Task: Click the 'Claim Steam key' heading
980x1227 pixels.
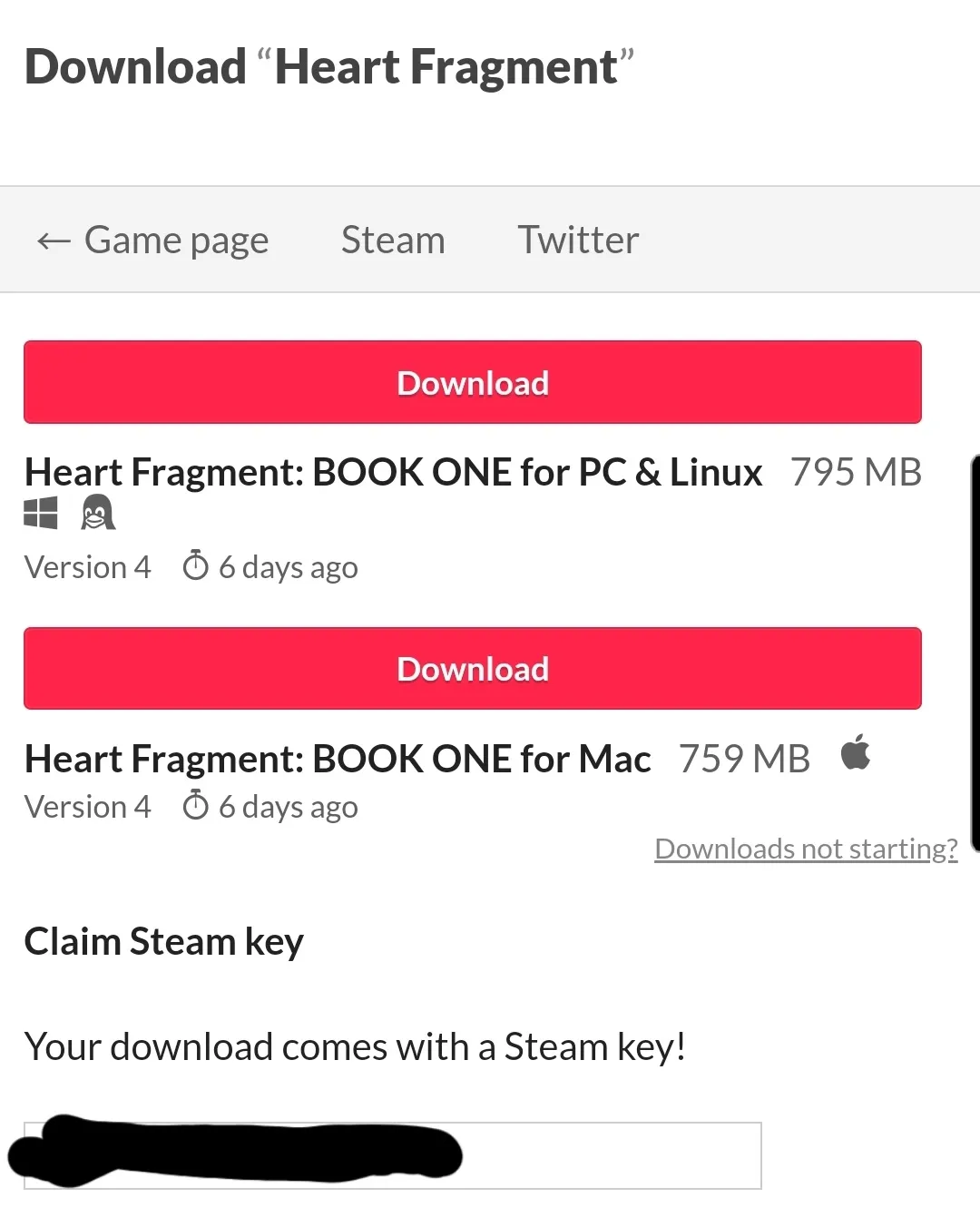Action: point(164,942)
